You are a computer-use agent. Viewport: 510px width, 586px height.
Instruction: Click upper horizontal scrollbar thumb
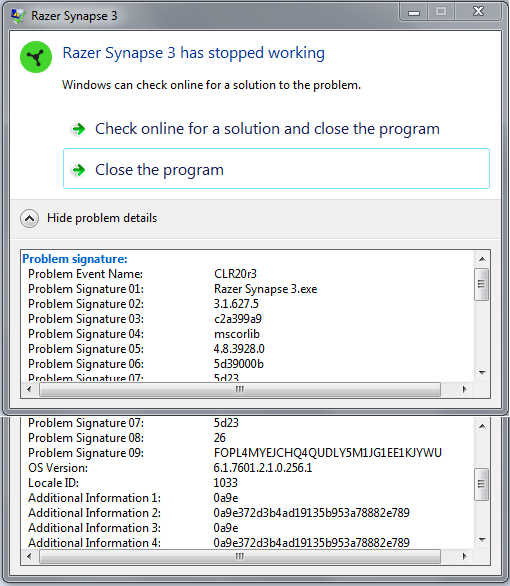(240, 389)
